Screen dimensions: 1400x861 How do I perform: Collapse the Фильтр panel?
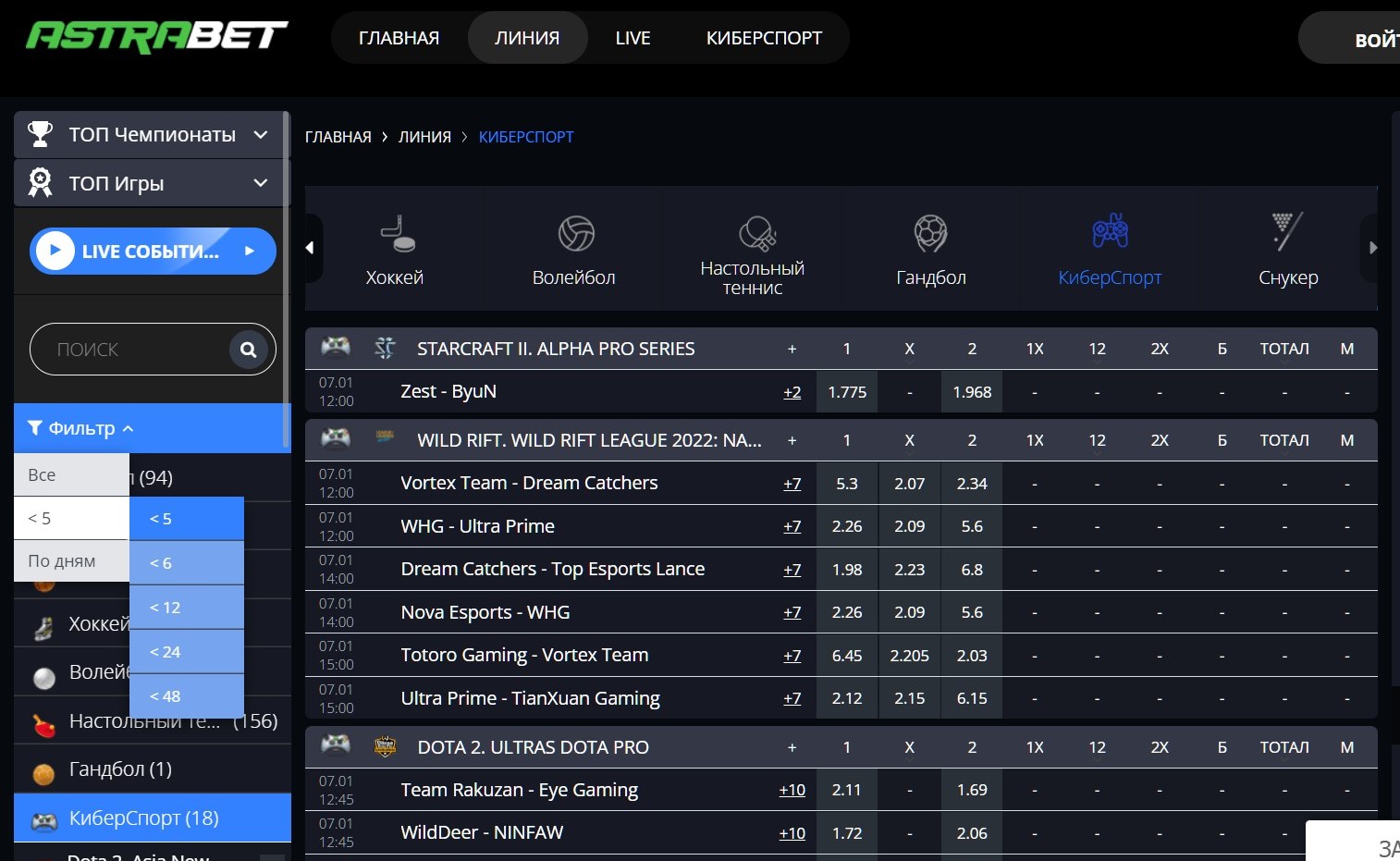pos(153,428)
